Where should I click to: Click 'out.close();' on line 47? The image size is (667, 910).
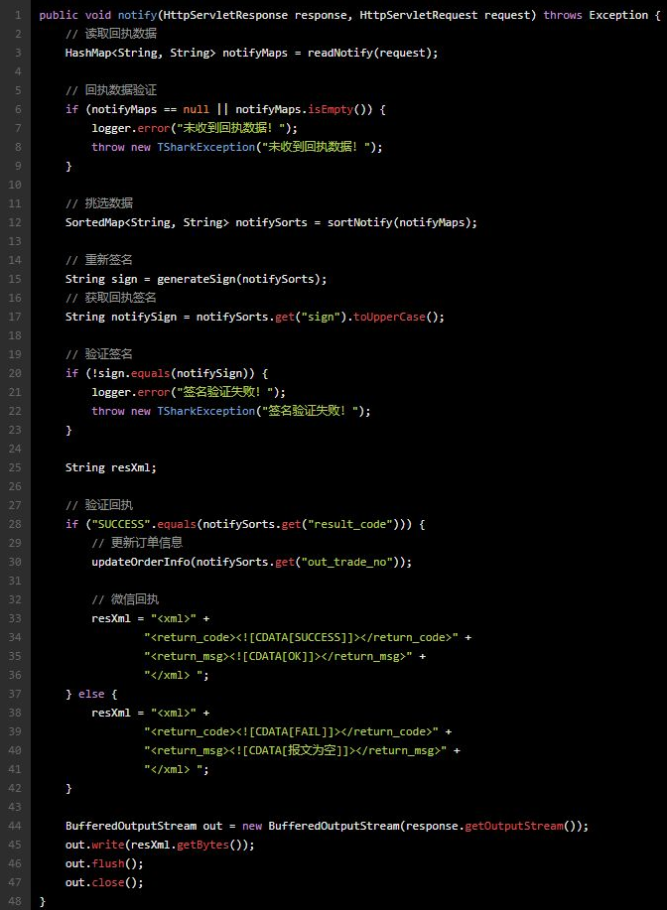tap(104, 883)
